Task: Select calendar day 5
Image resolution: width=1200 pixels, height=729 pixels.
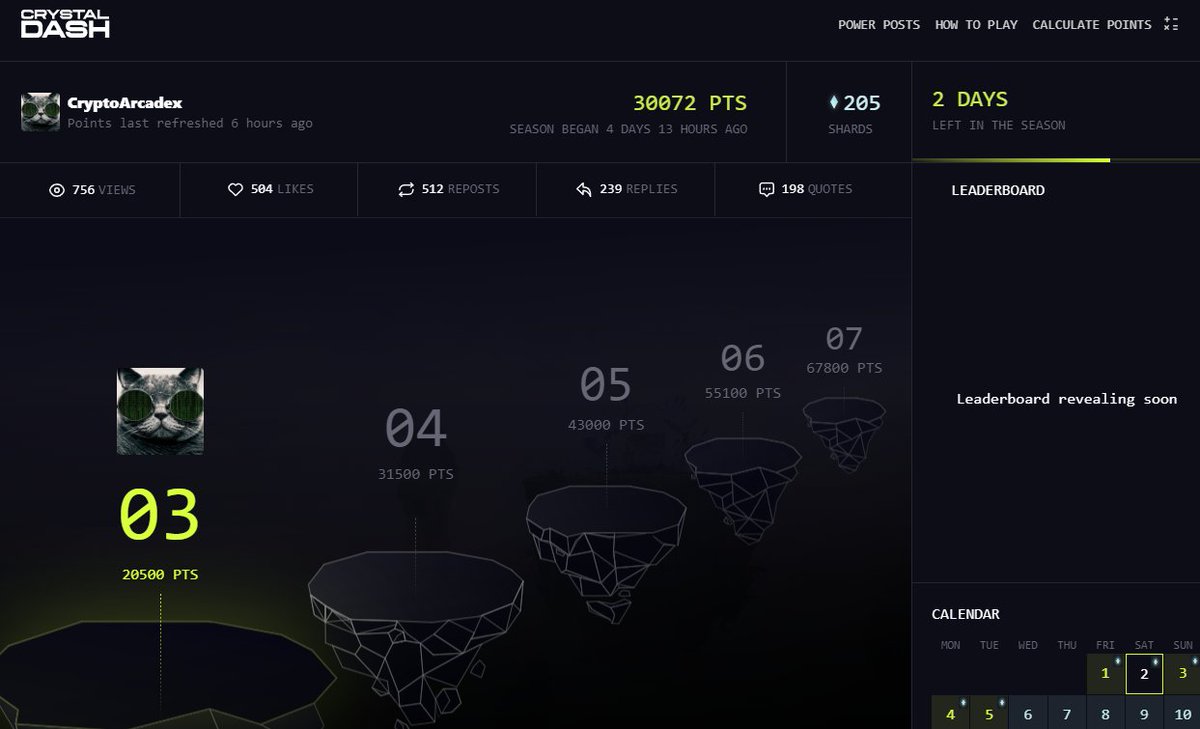Action: (989, 713)
